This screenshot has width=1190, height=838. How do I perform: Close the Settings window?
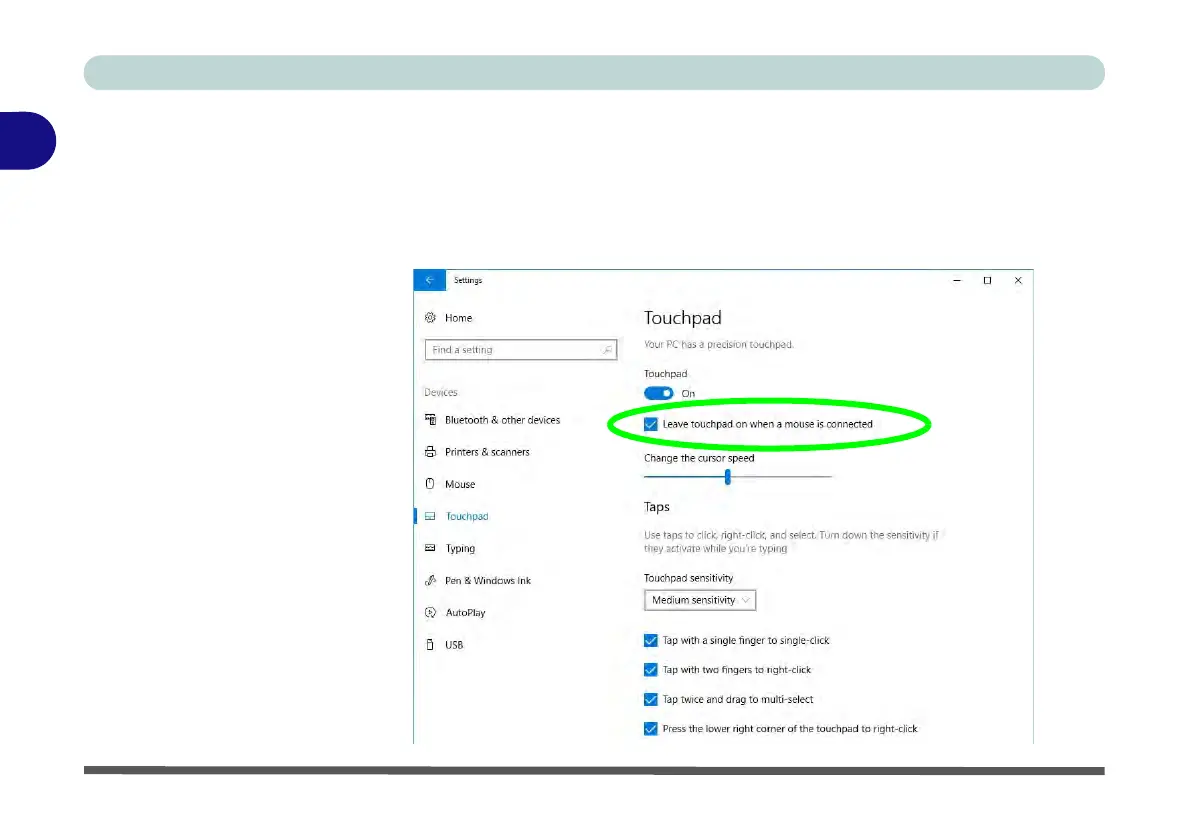pyautogui.click(x=1018, y=280)
